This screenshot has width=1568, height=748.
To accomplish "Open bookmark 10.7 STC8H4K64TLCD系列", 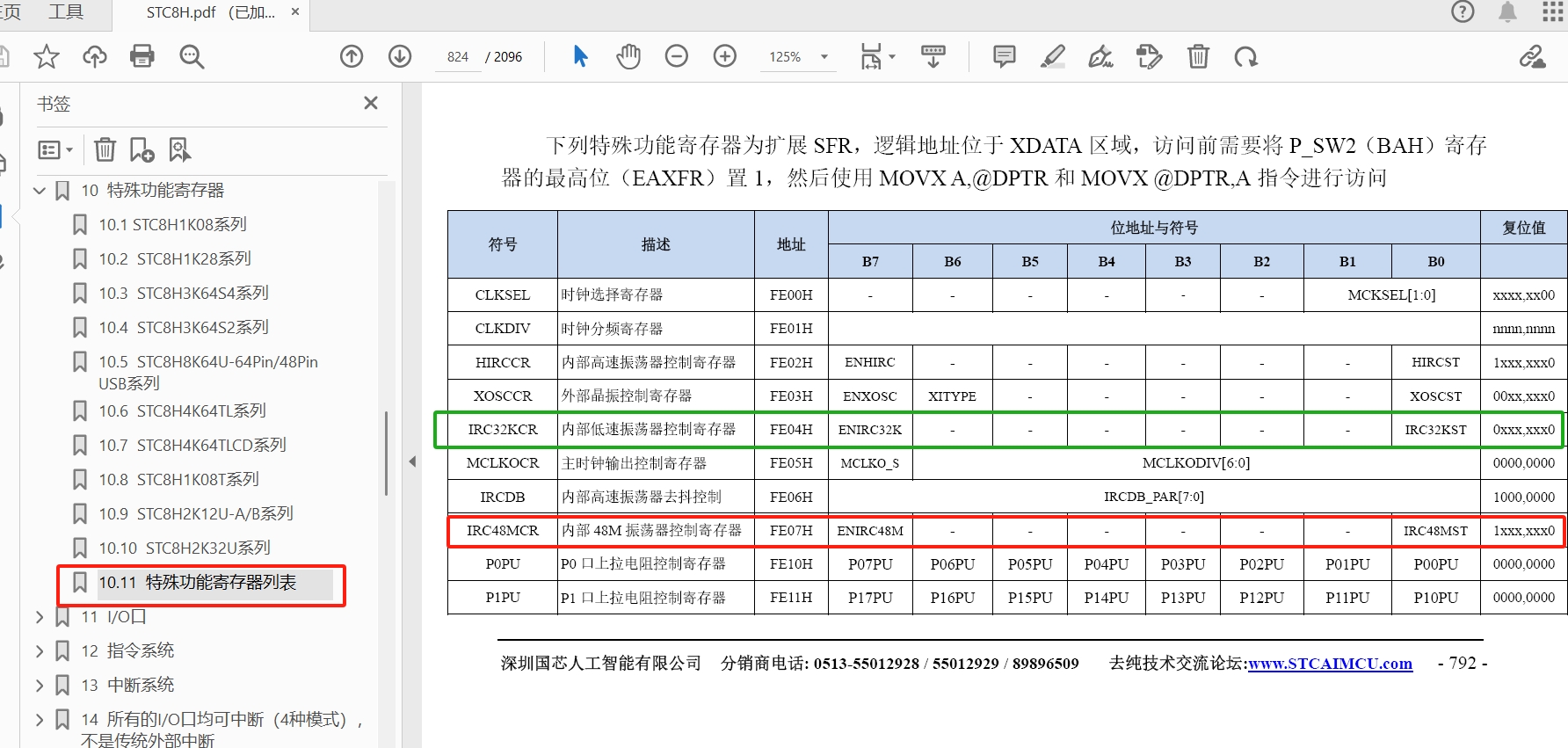I will click(192, 446).
